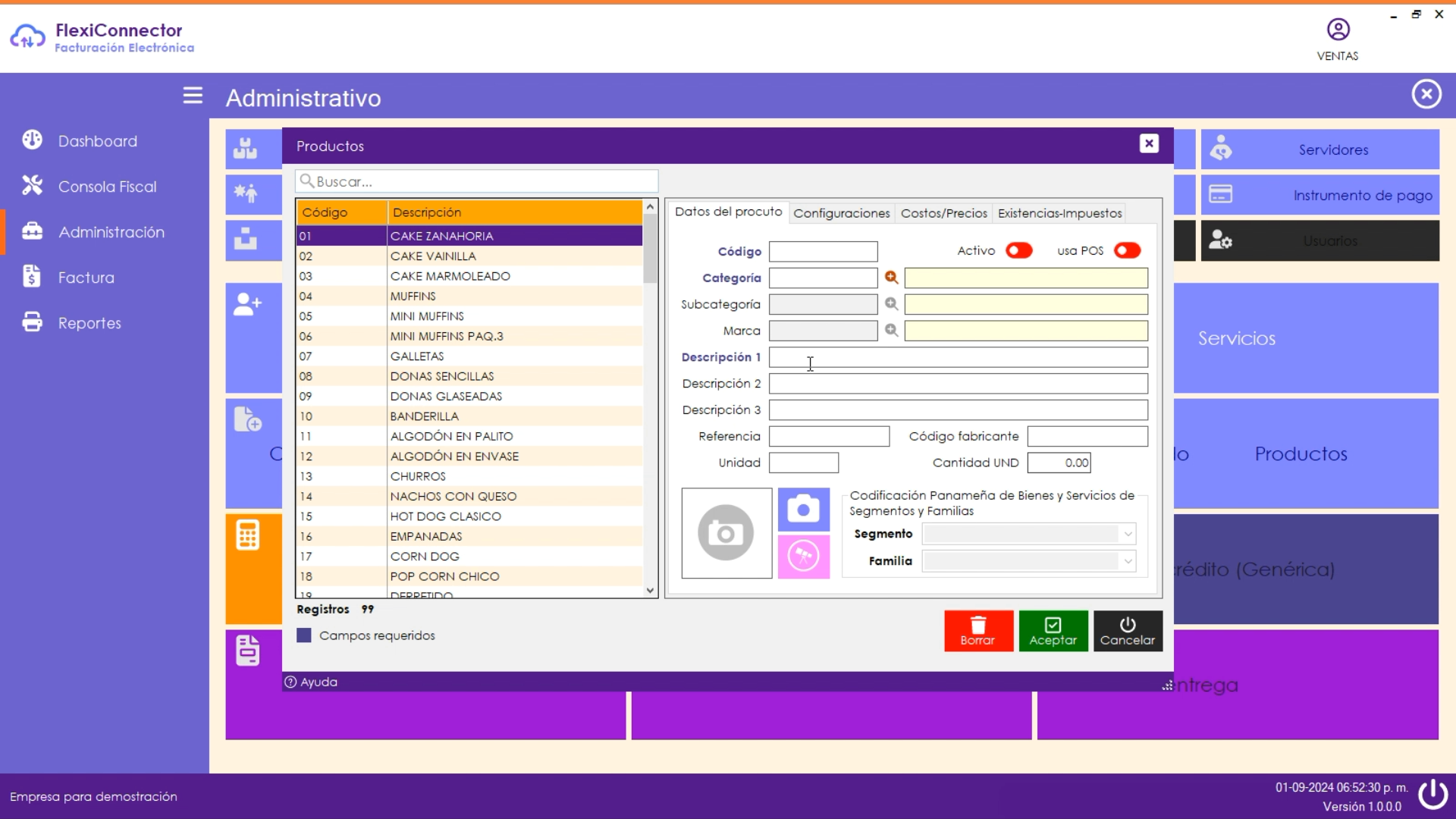Click the VENTAS user profile icon
This screenshot has height=819, width=1456.
(1338, 30)
